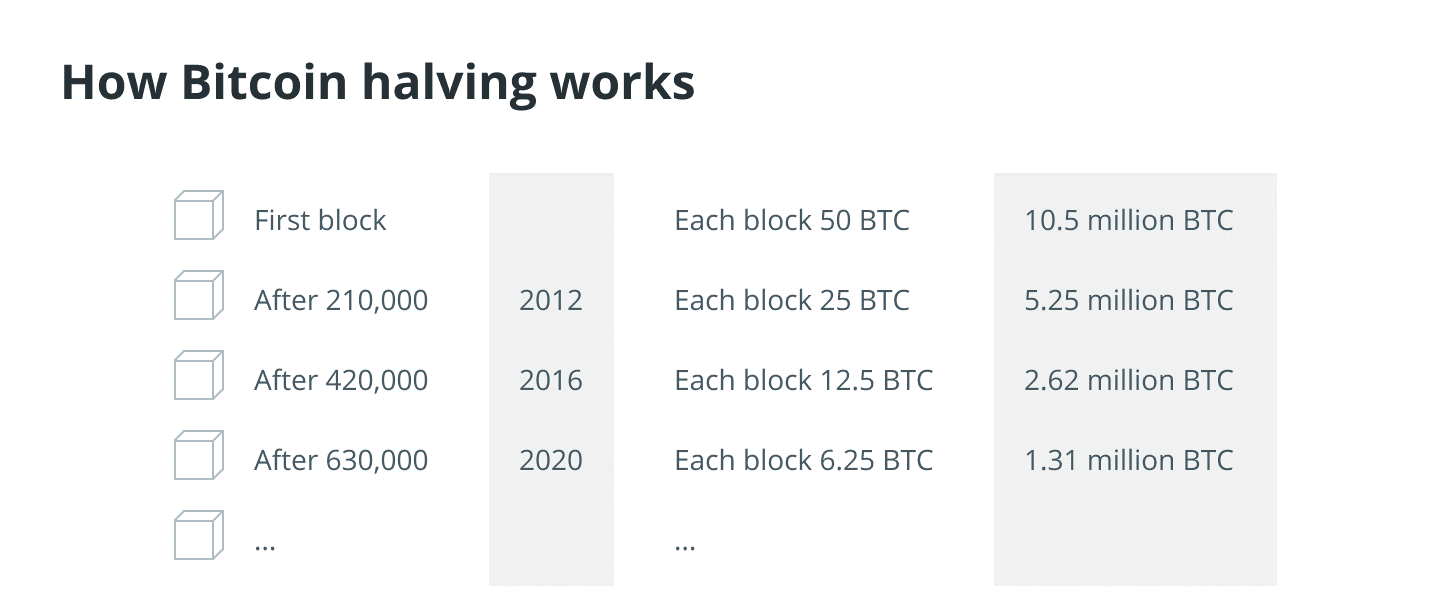Click Each block 6.25 BTC
This screenshot has height=590, width=1450.
pos(804,460)
